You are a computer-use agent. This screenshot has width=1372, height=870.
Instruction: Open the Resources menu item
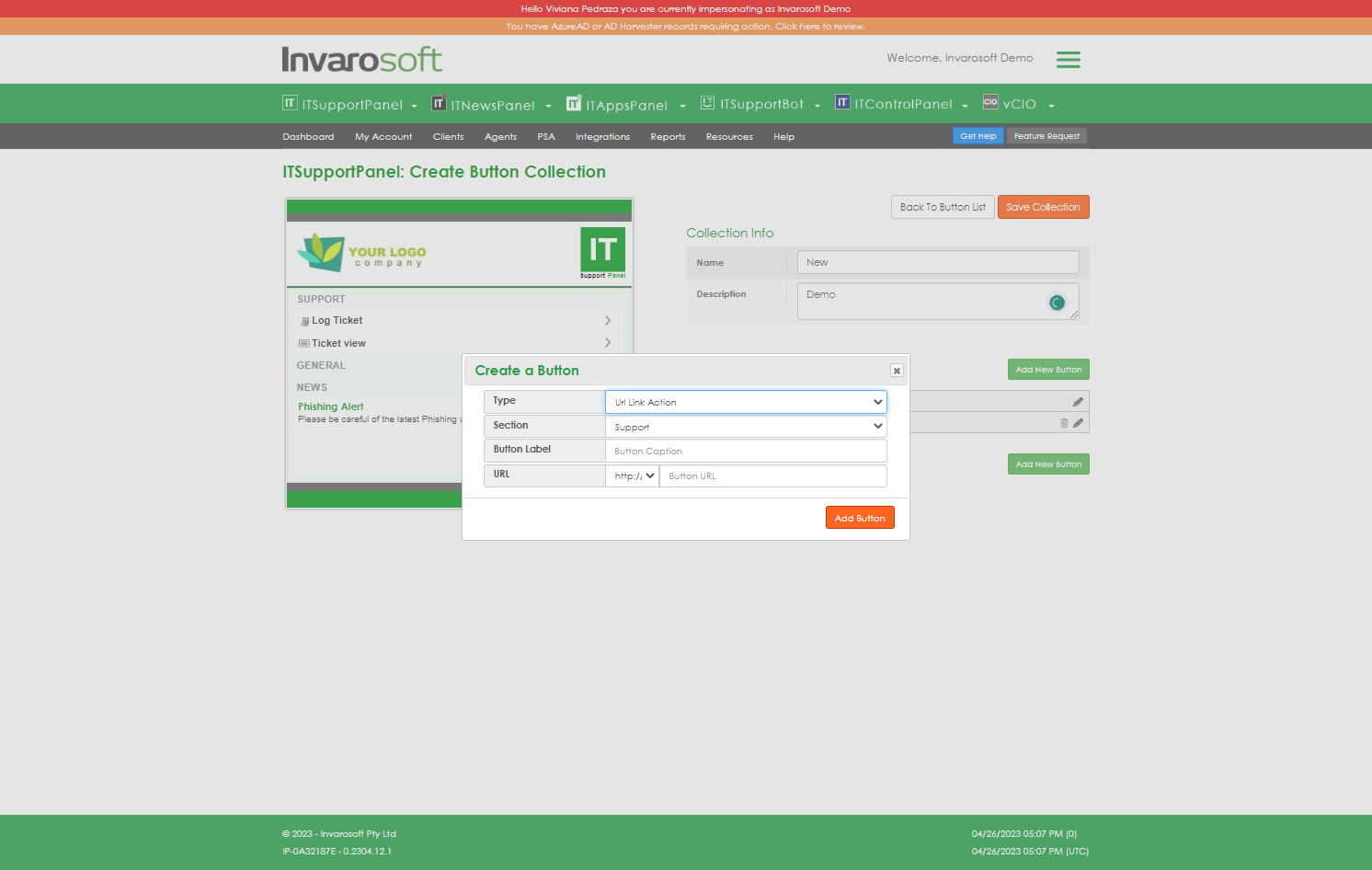point(729,137)
